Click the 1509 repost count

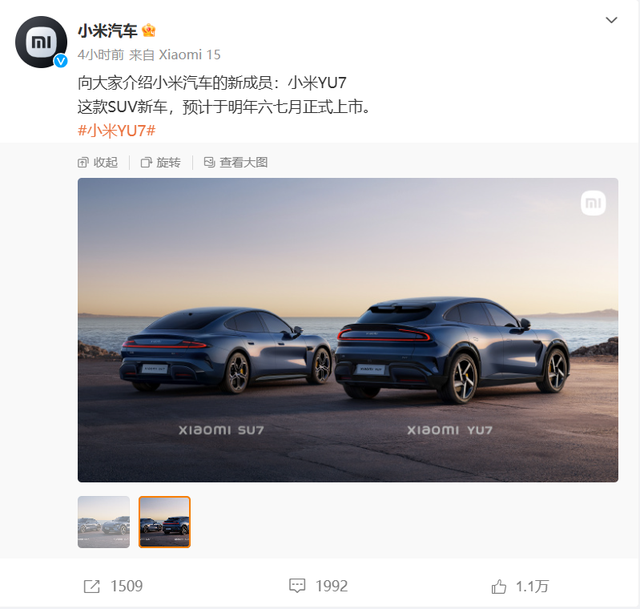tap(127, 586)
